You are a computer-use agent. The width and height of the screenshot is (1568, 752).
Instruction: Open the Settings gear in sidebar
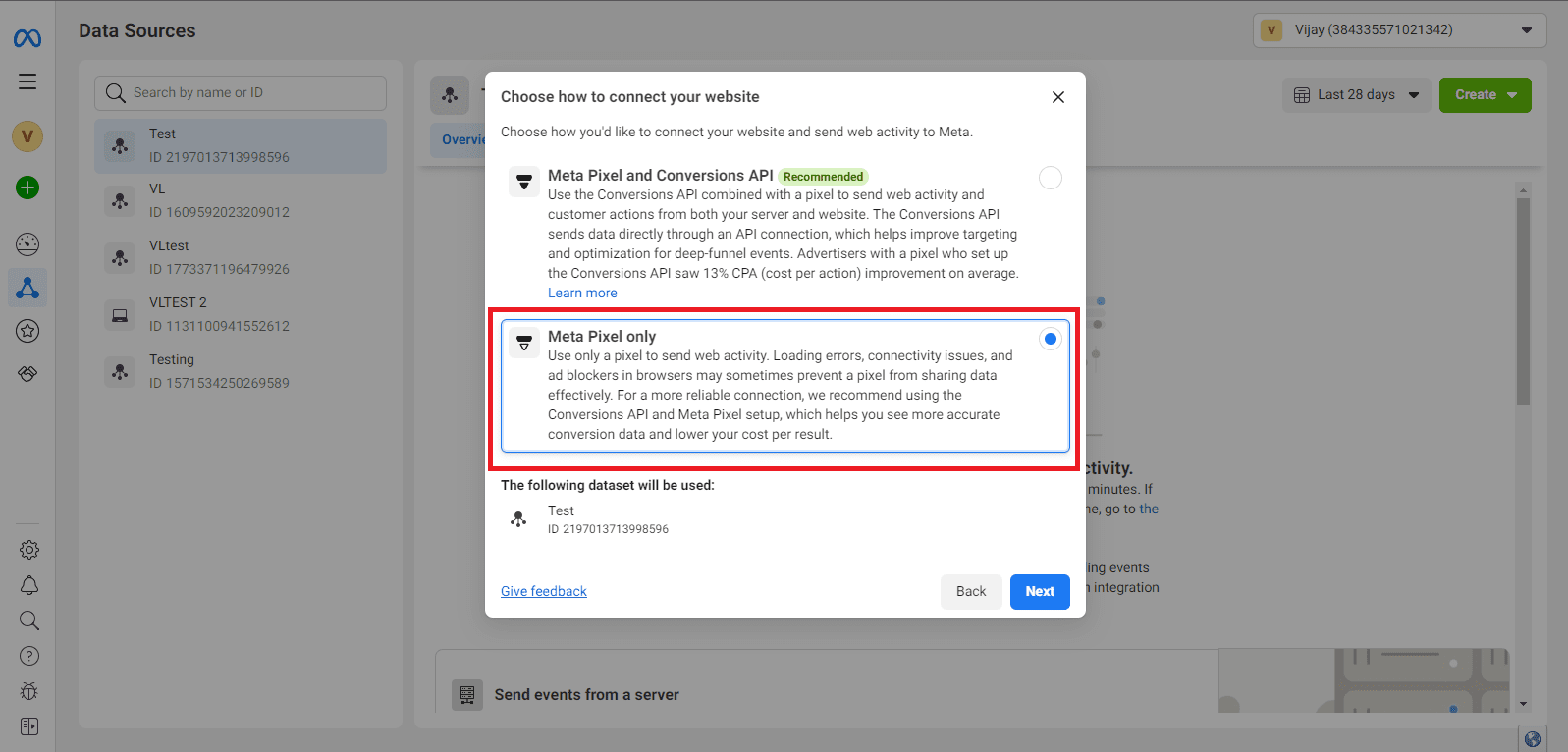pos(29,550)
